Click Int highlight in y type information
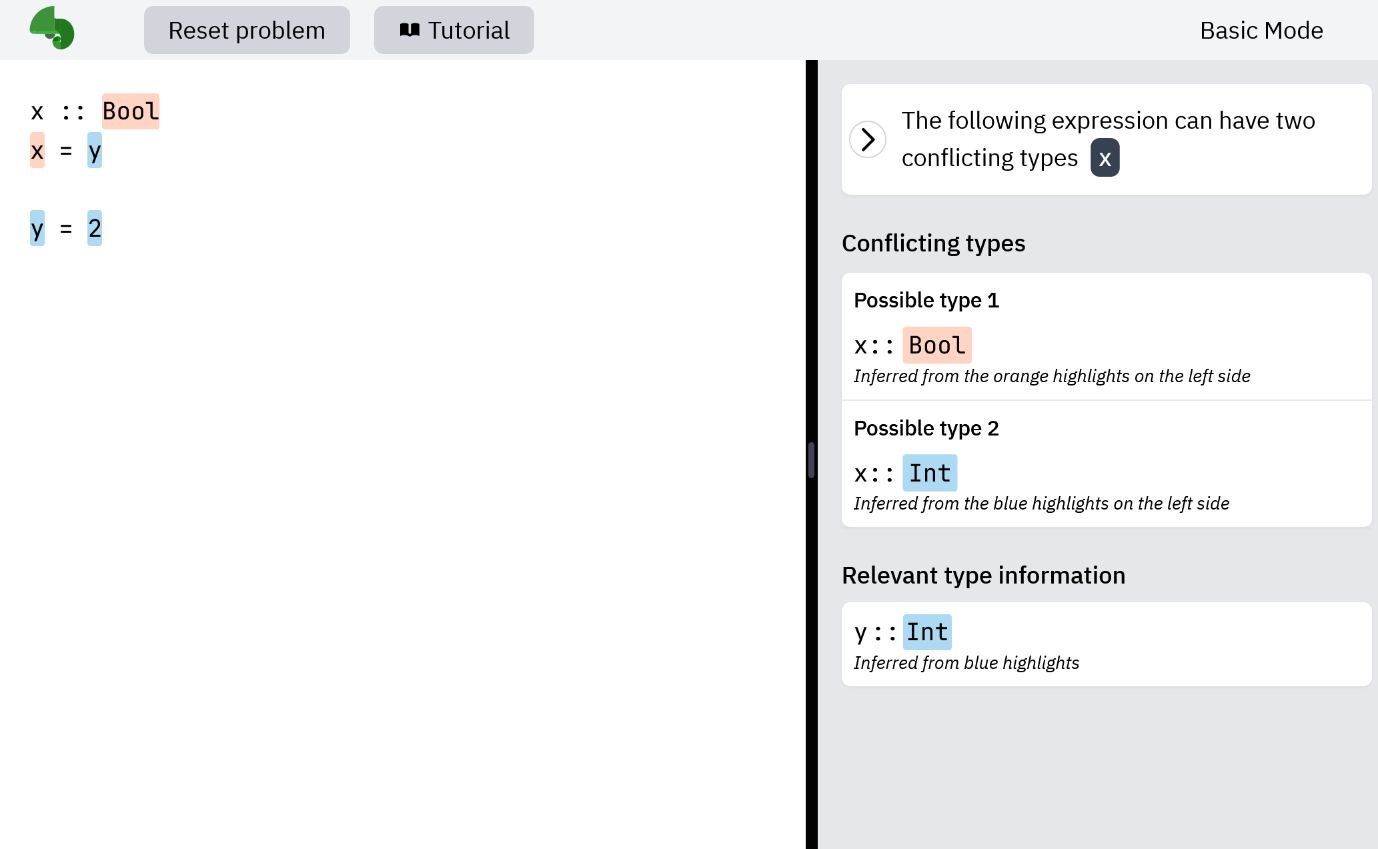Viewport: 1378px width, 849px height. [927, 632]
